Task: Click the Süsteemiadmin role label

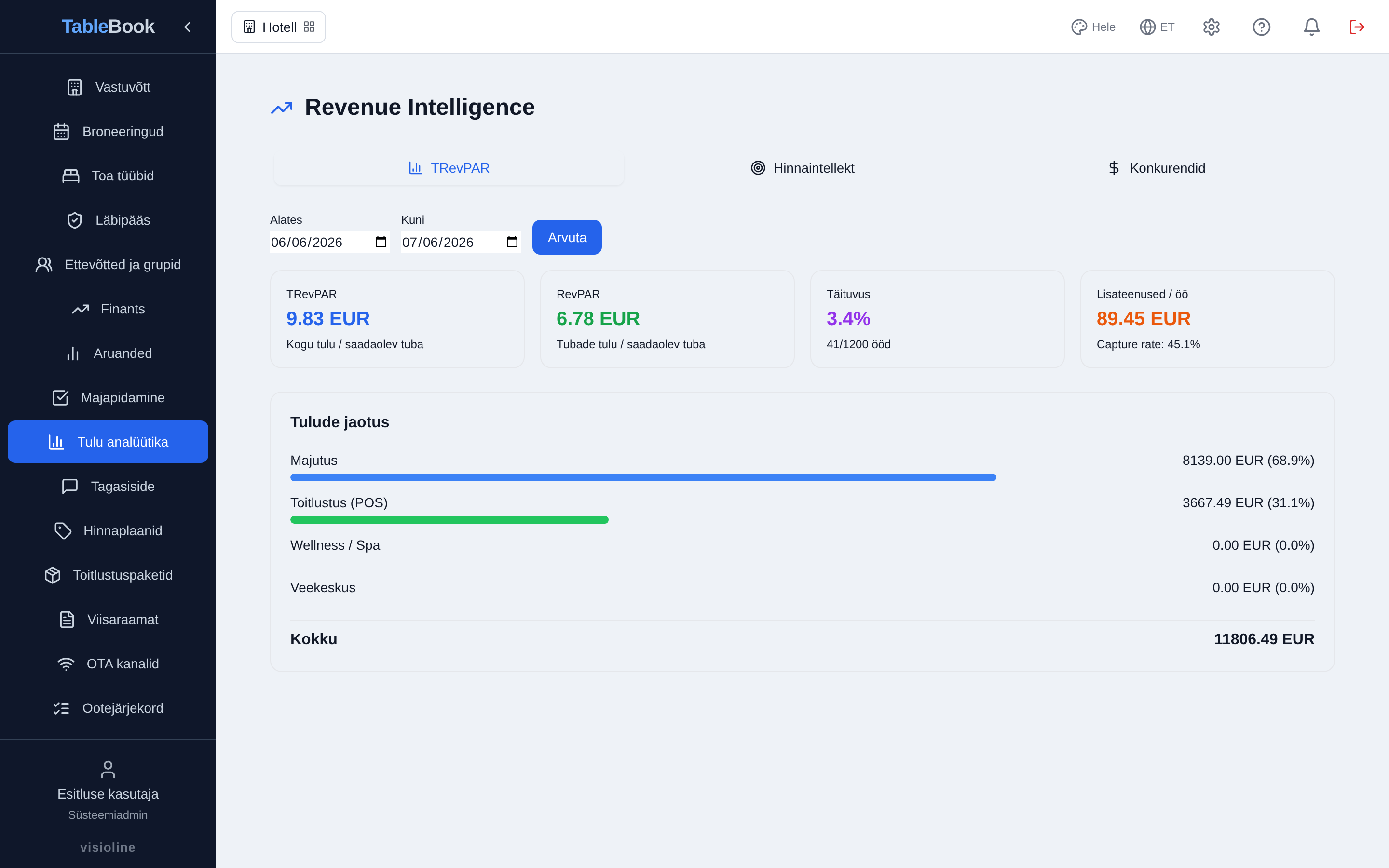Action: (x=108, y=815)
